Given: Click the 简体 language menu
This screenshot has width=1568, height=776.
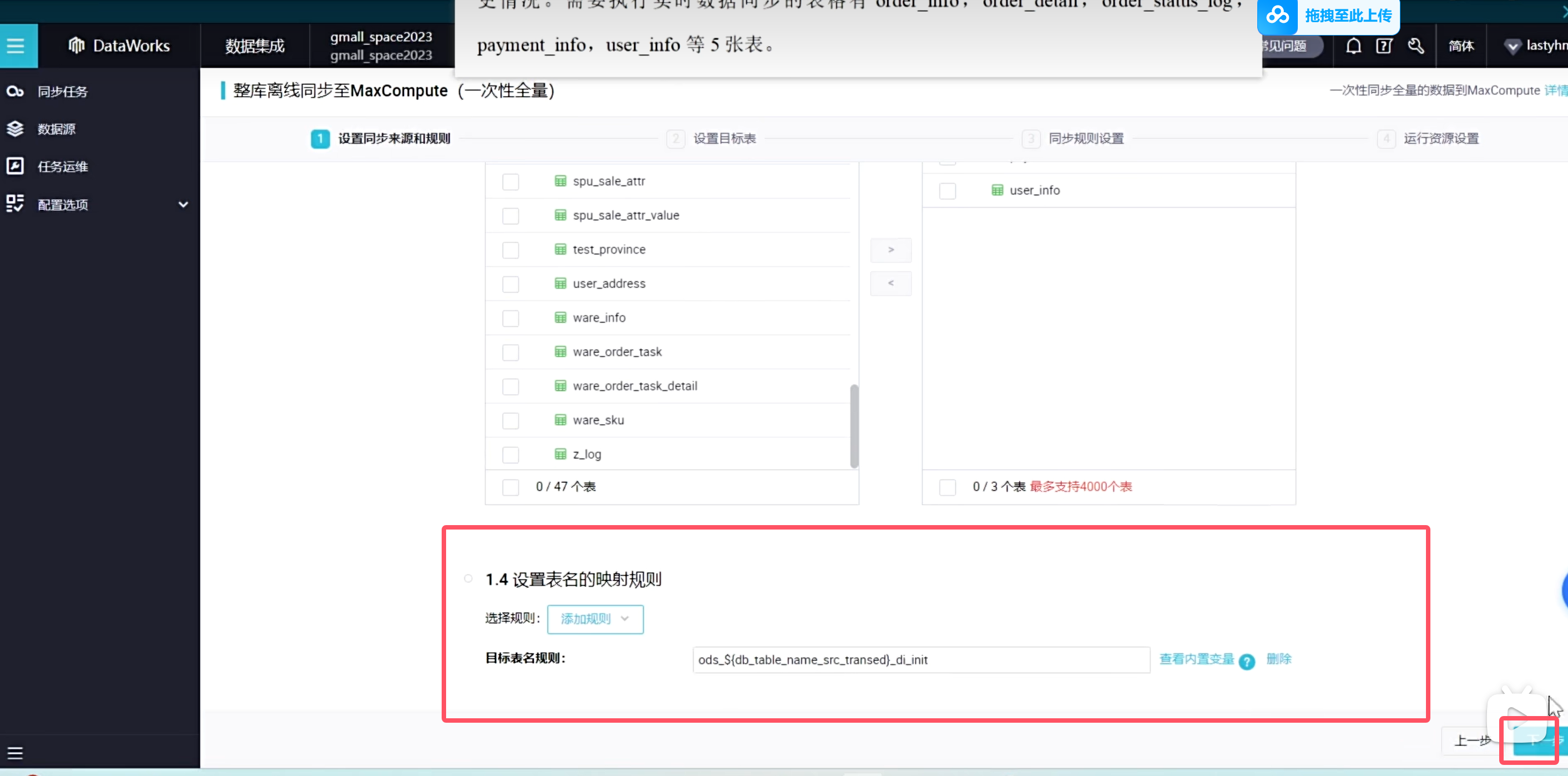Looking at the screenshot, I should (x=1461, y=46).
